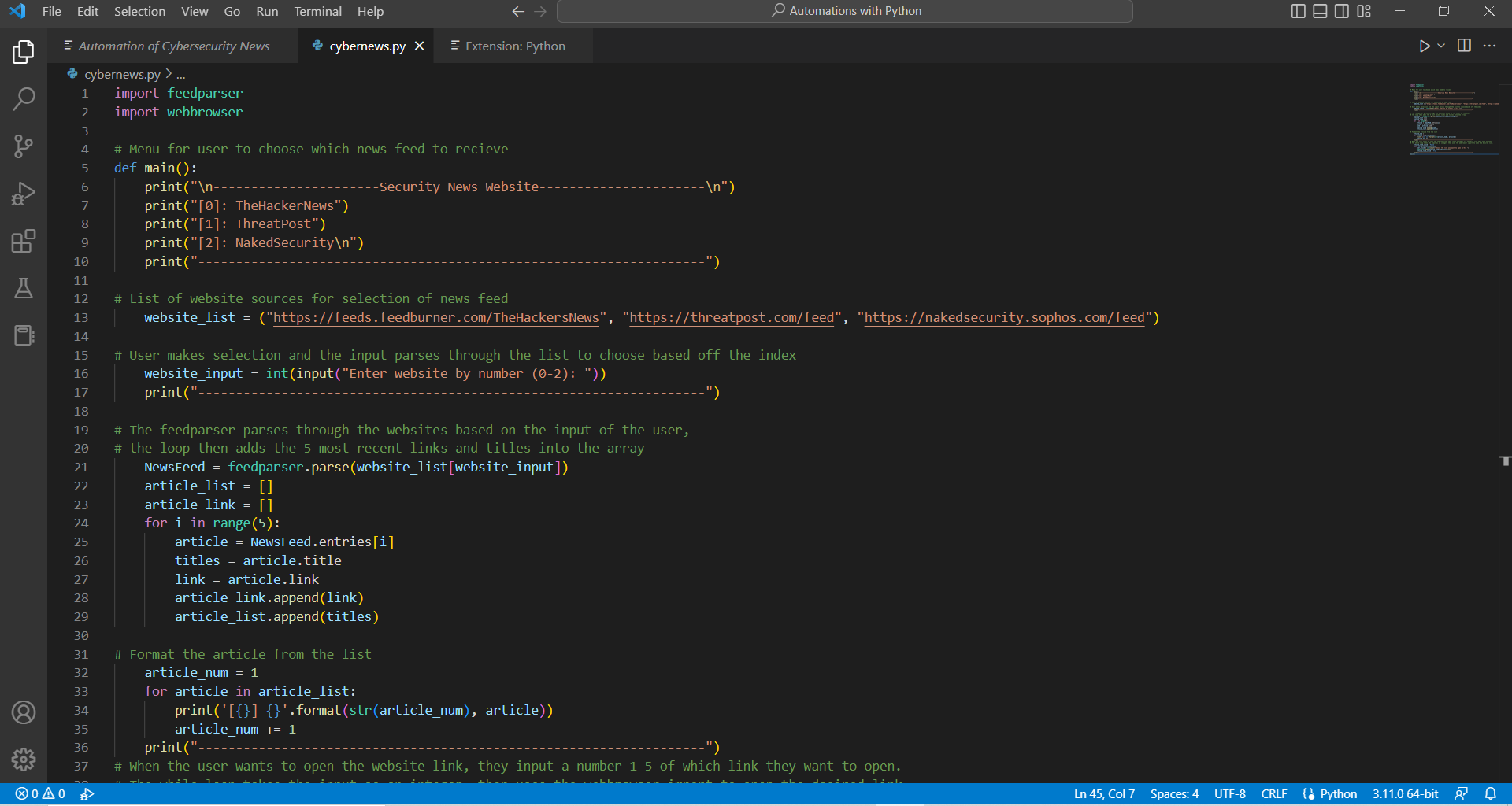Click on 'article_num += 1' line
This screenshot has height=806, width=1512.
click(235, 729)
